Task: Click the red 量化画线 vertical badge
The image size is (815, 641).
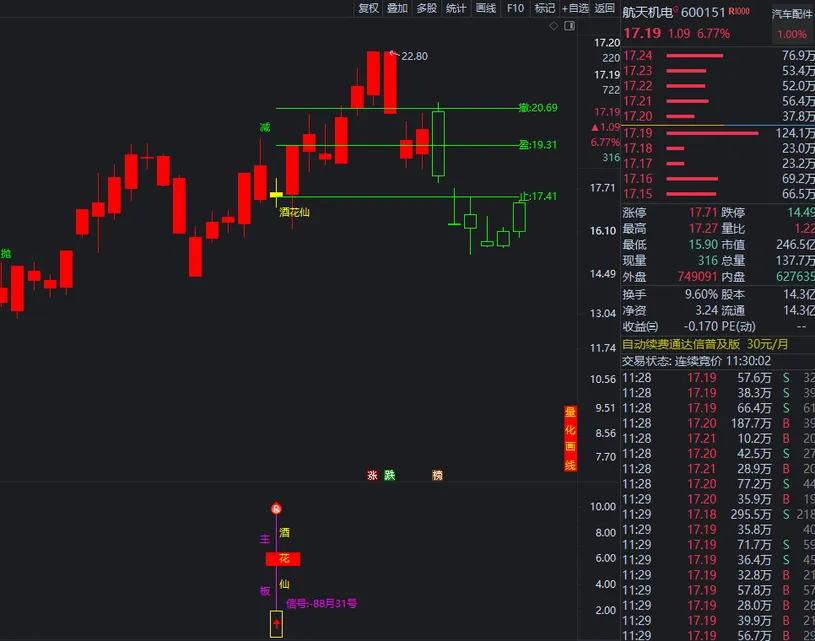Action: 570,438
